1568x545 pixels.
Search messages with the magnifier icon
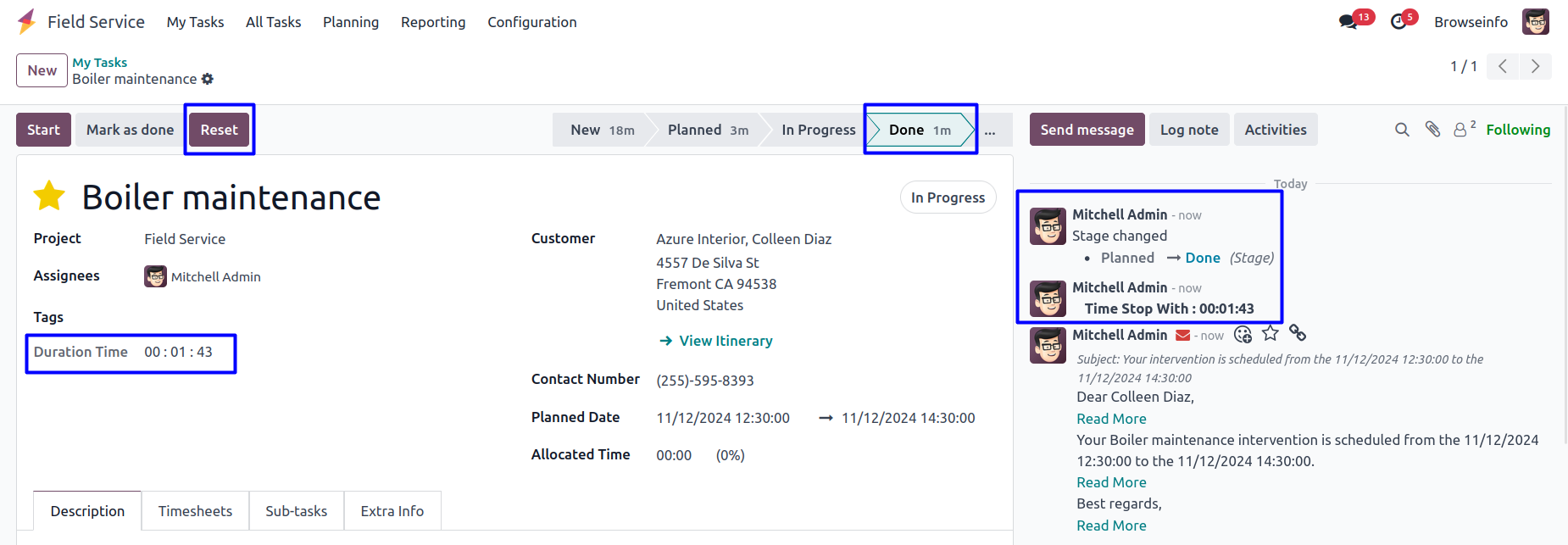[x=1402, y=130]
